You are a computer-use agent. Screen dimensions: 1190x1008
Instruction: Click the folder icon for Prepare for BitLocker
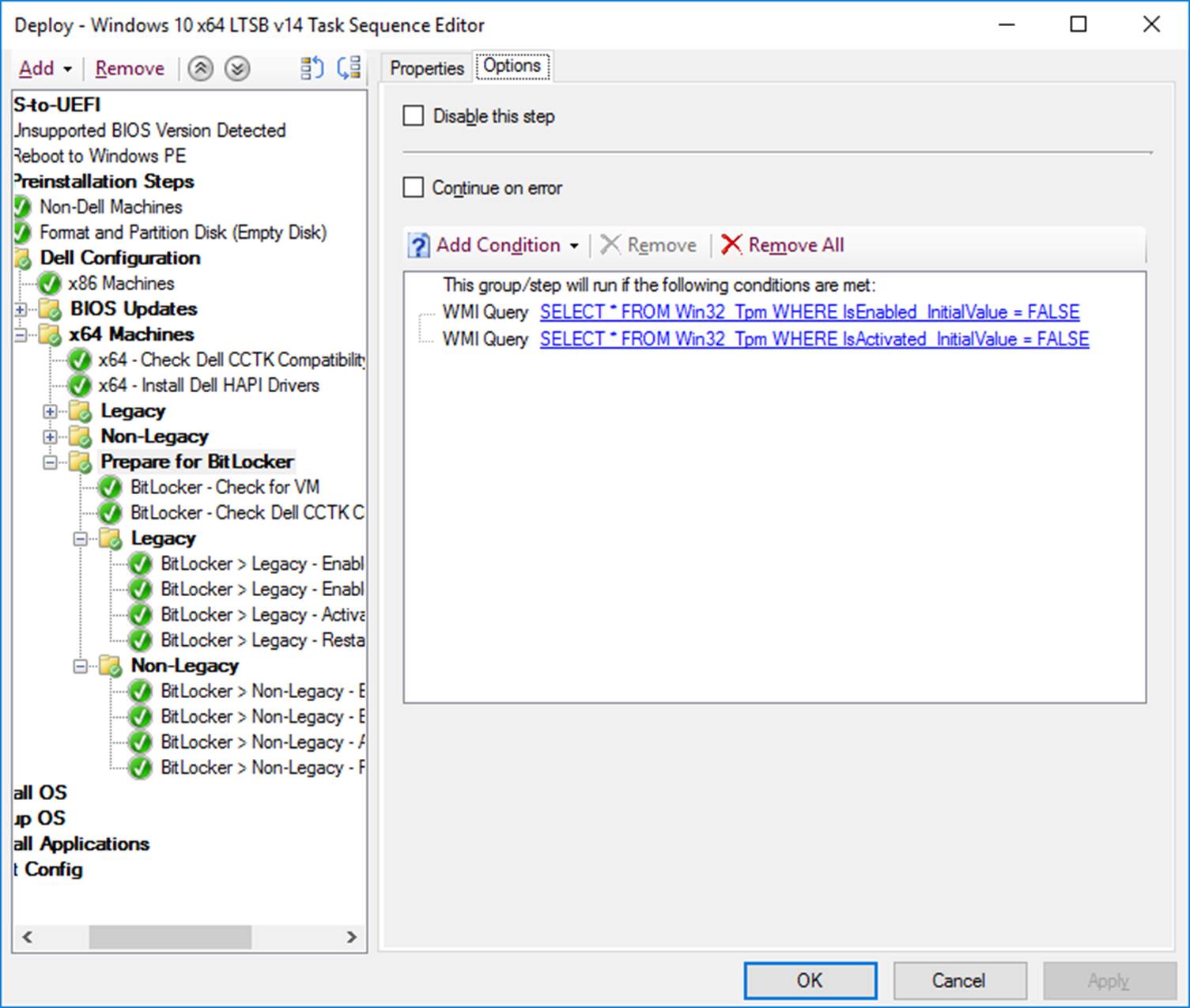click(x=80, y=462)
